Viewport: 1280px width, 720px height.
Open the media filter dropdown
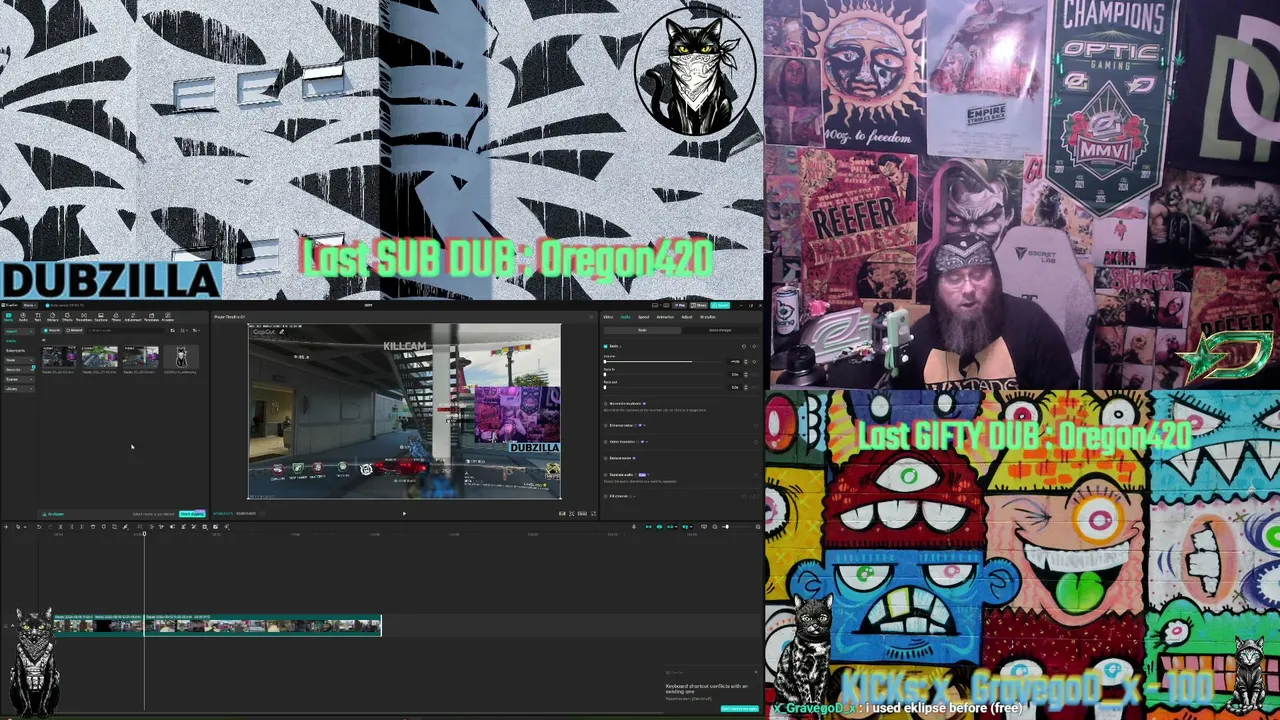196,330
